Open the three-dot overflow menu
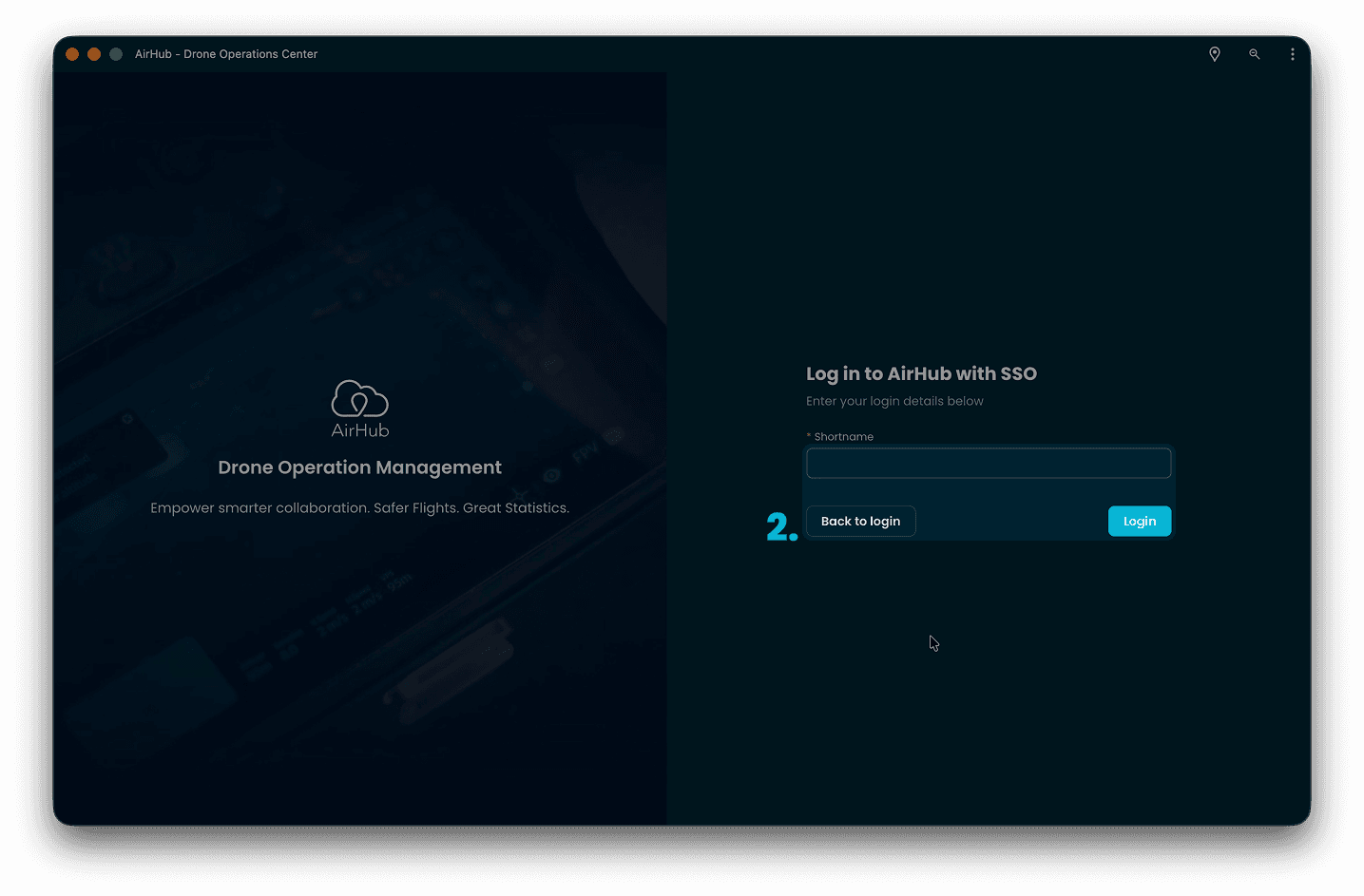This screenshot has height=896, width=1364. point(1293,54)
